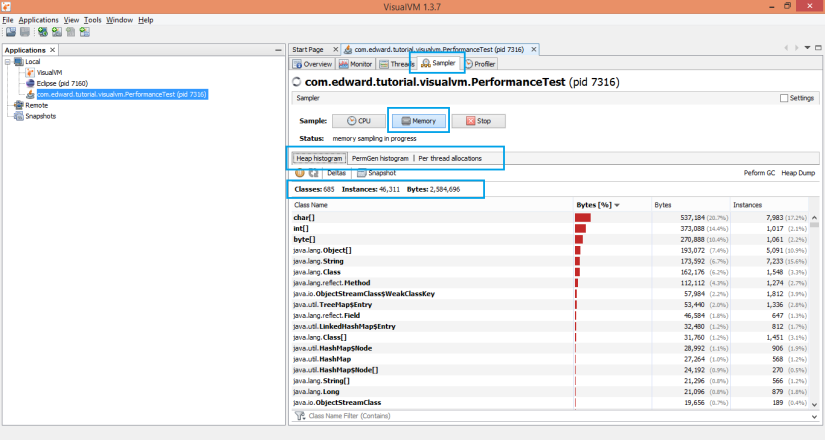Collapse the Local tree node
This screenshot has height=440, width=825.
(8, 62)
